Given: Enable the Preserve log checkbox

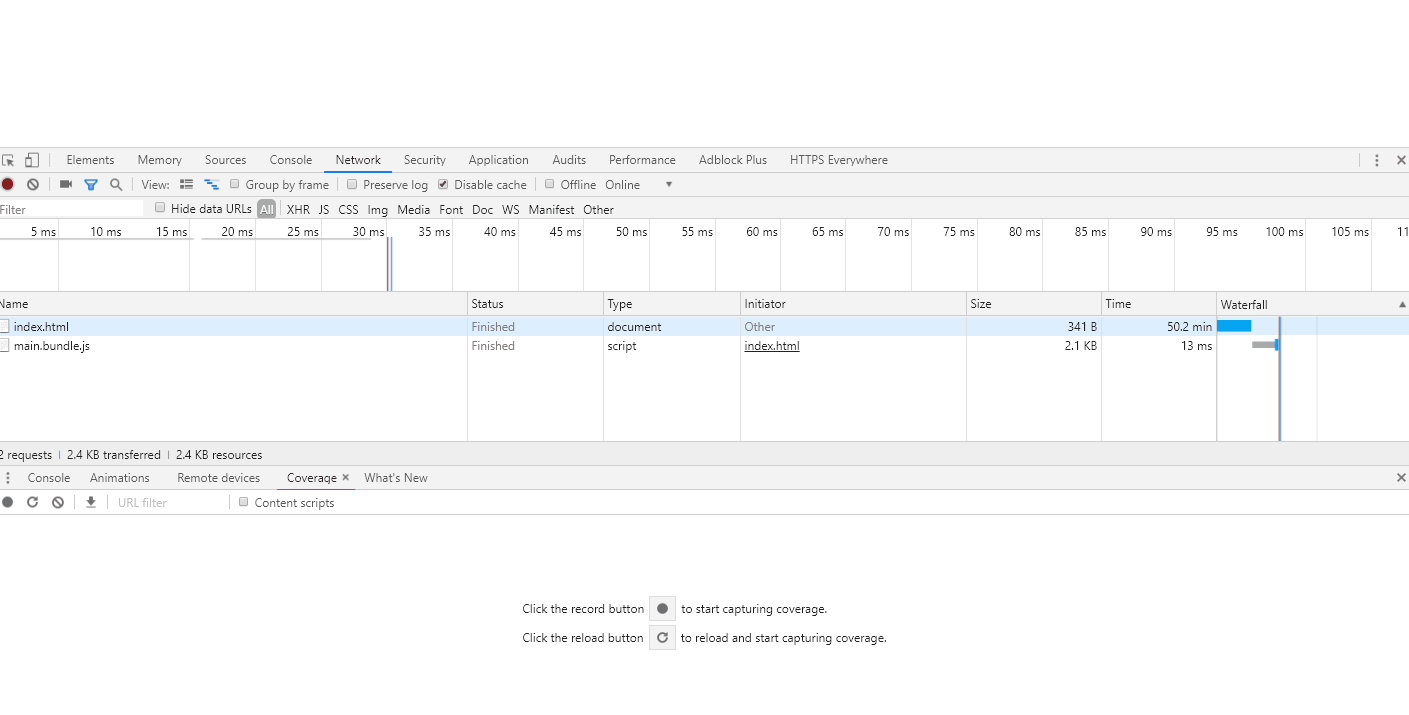Looking at the screenshot, I should tap(352, 184).
